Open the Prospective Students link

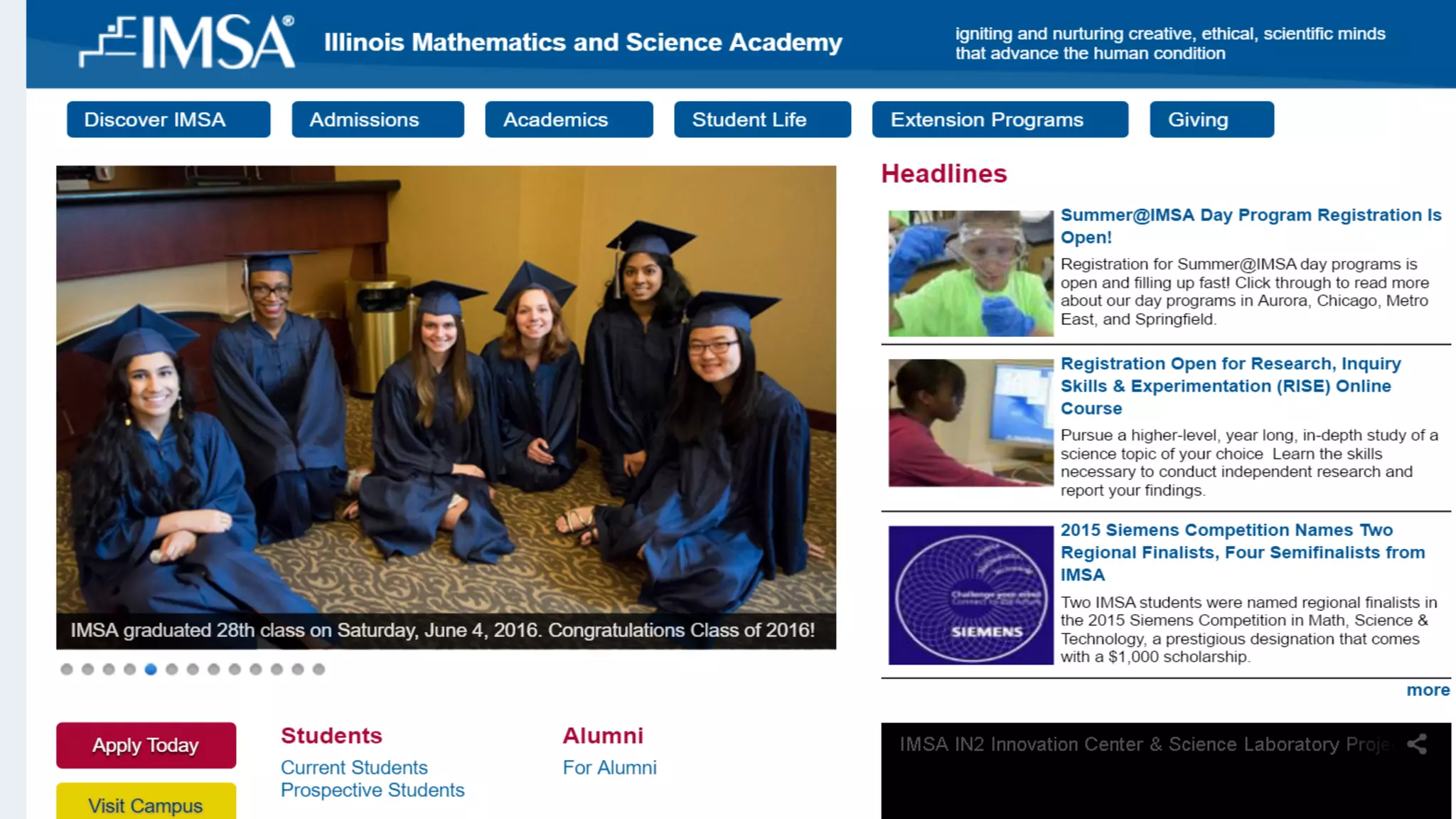tap(373, 791)
